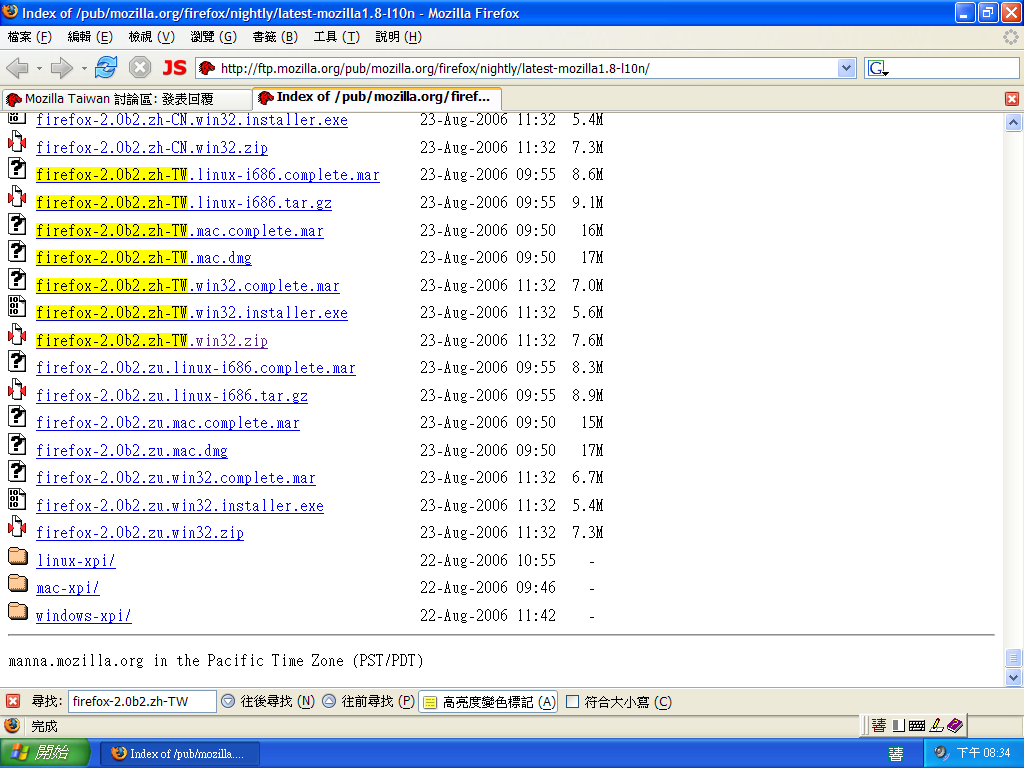Open the address bar history dropdown
This screenshot has height=768, width=1024.
click(846, 68)
